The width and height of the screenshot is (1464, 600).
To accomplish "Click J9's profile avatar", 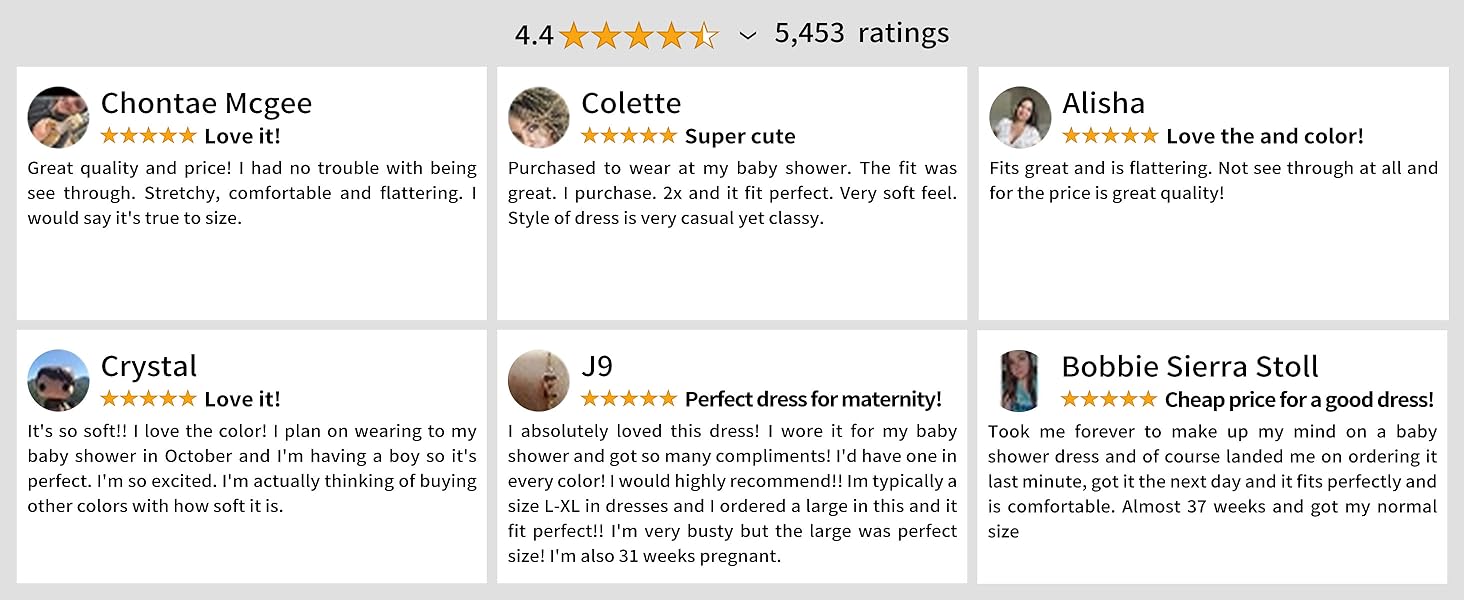I will click(x=539, y=381).
